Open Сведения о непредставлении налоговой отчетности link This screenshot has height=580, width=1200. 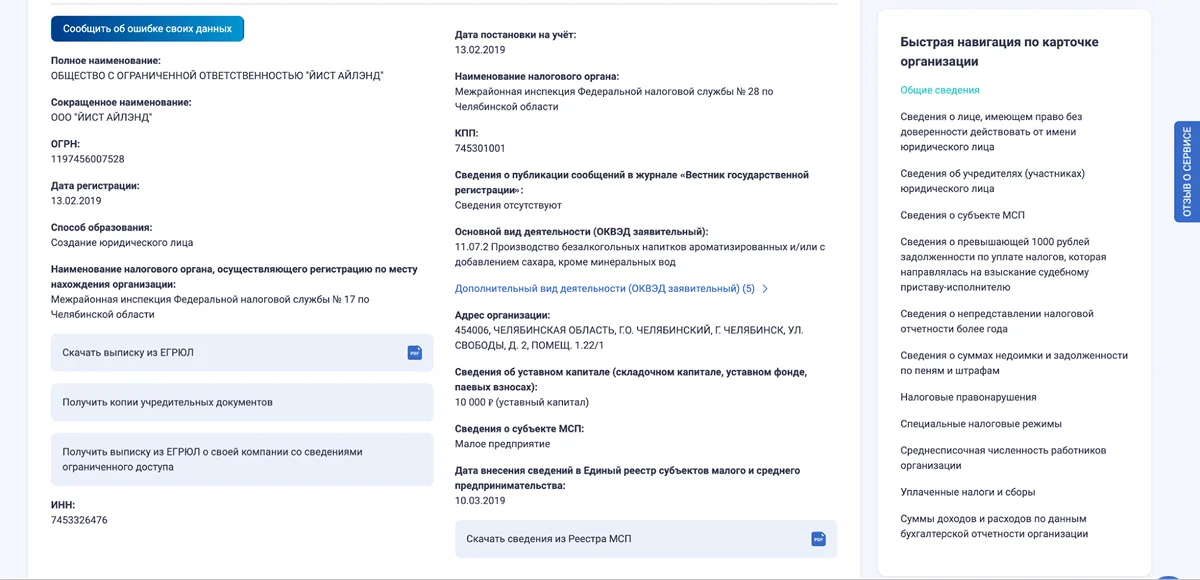point(997,321)
